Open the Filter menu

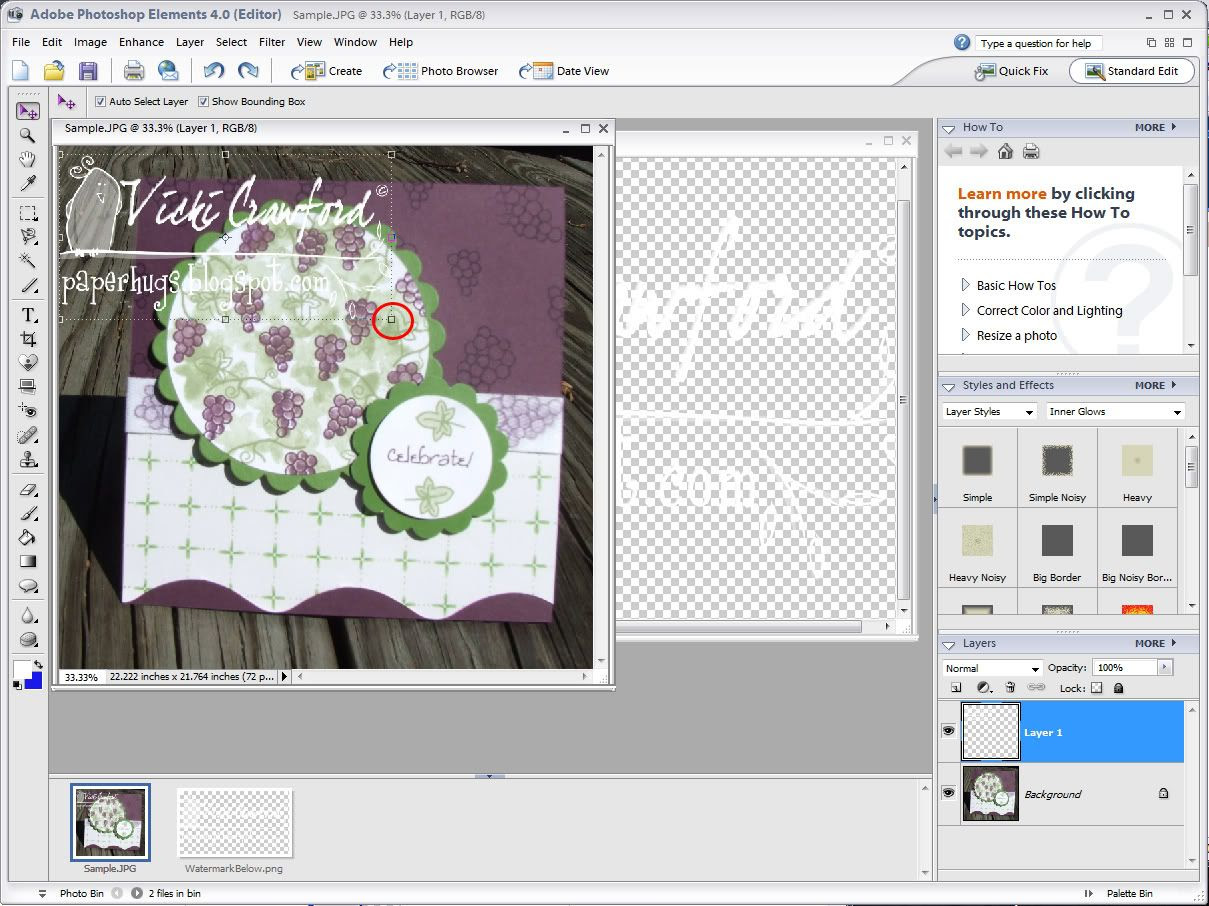click(x=272, y=42)
